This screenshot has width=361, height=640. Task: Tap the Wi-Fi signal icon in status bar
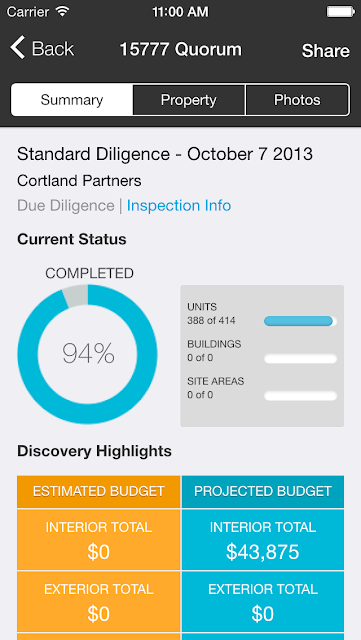(62, 11)
